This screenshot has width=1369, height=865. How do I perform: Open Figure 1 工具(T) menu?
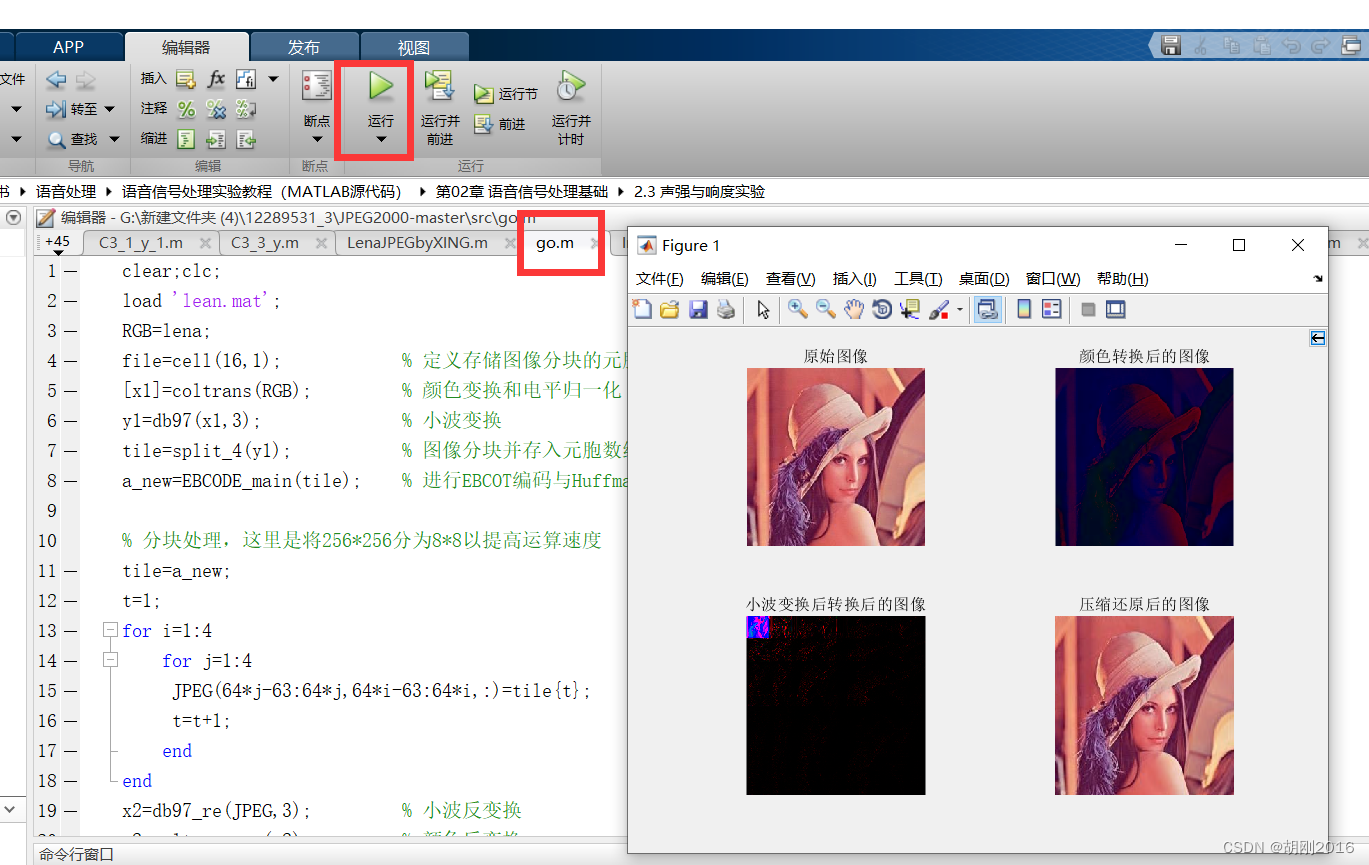(x=918, y=279)
